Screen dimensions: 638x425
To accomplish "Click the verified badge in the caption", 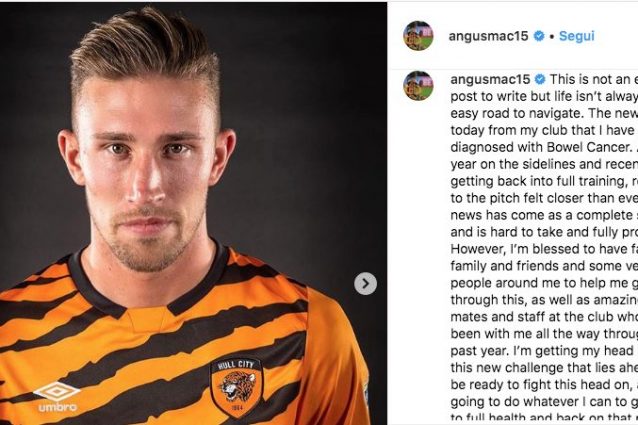I will pos(540,79).
